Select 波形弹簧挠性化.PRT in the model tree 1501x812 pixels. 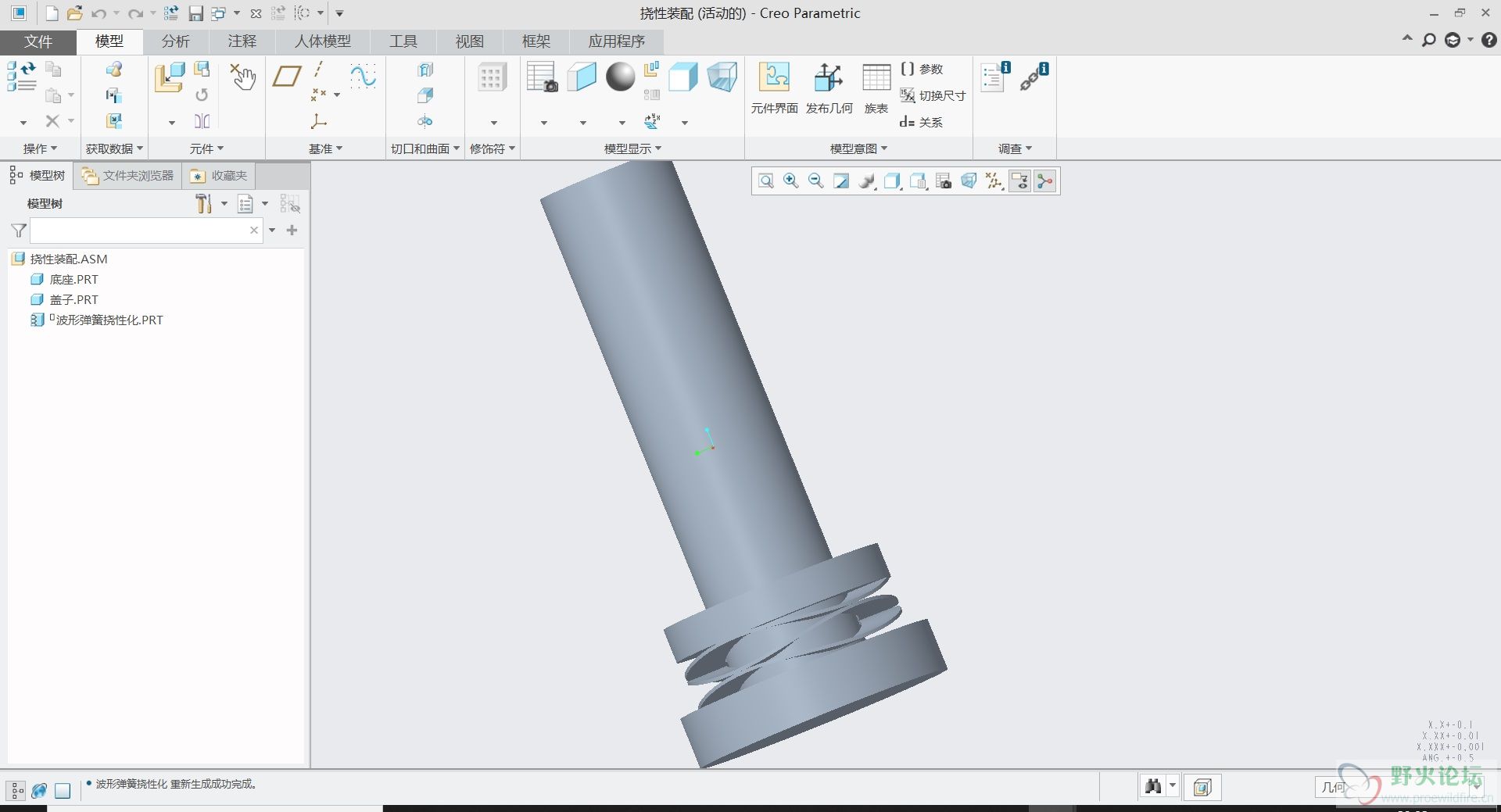[x=97, y=320]
